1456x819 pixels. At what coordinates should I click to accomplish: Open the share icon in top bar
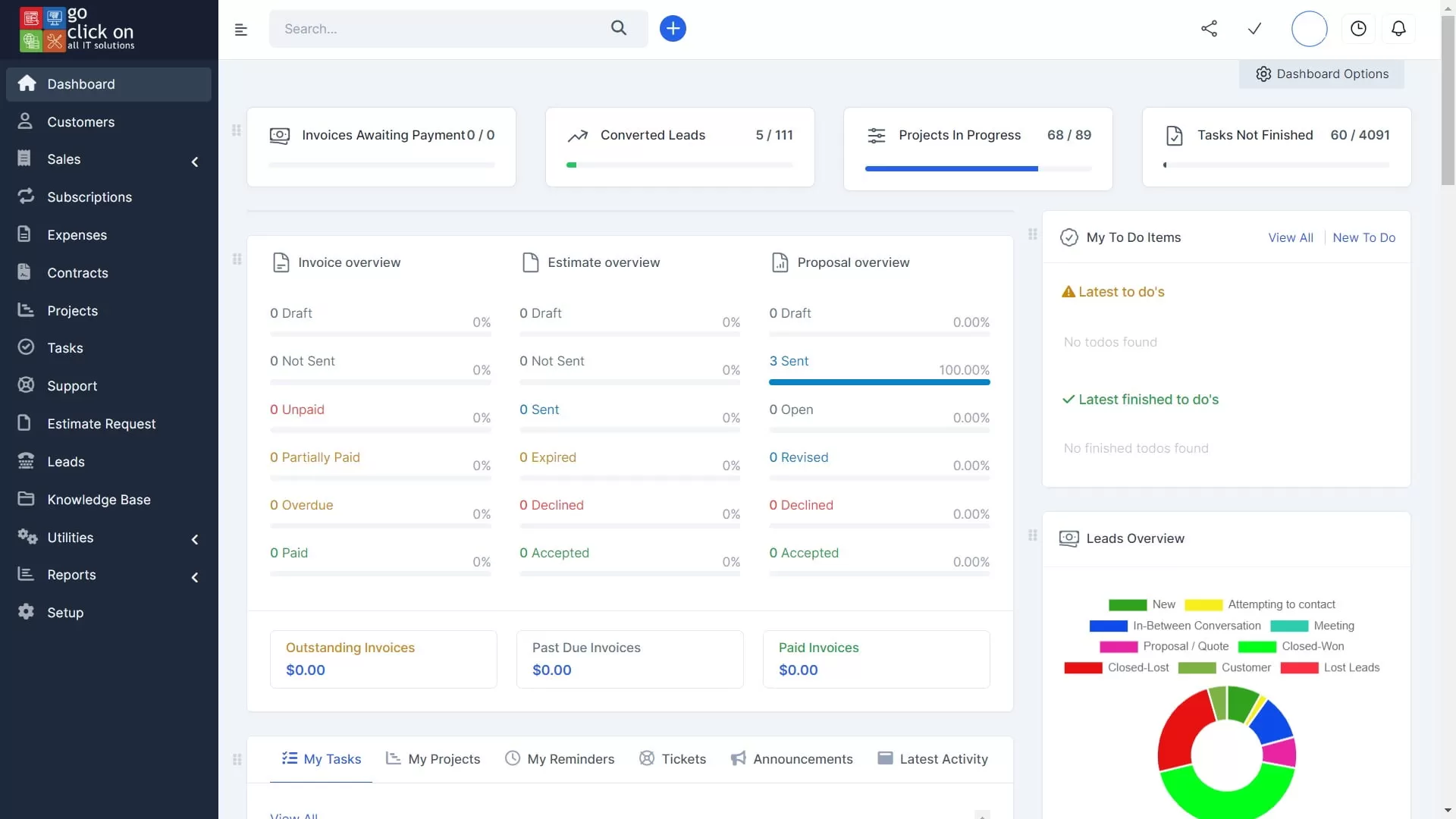click(1209, 29)
